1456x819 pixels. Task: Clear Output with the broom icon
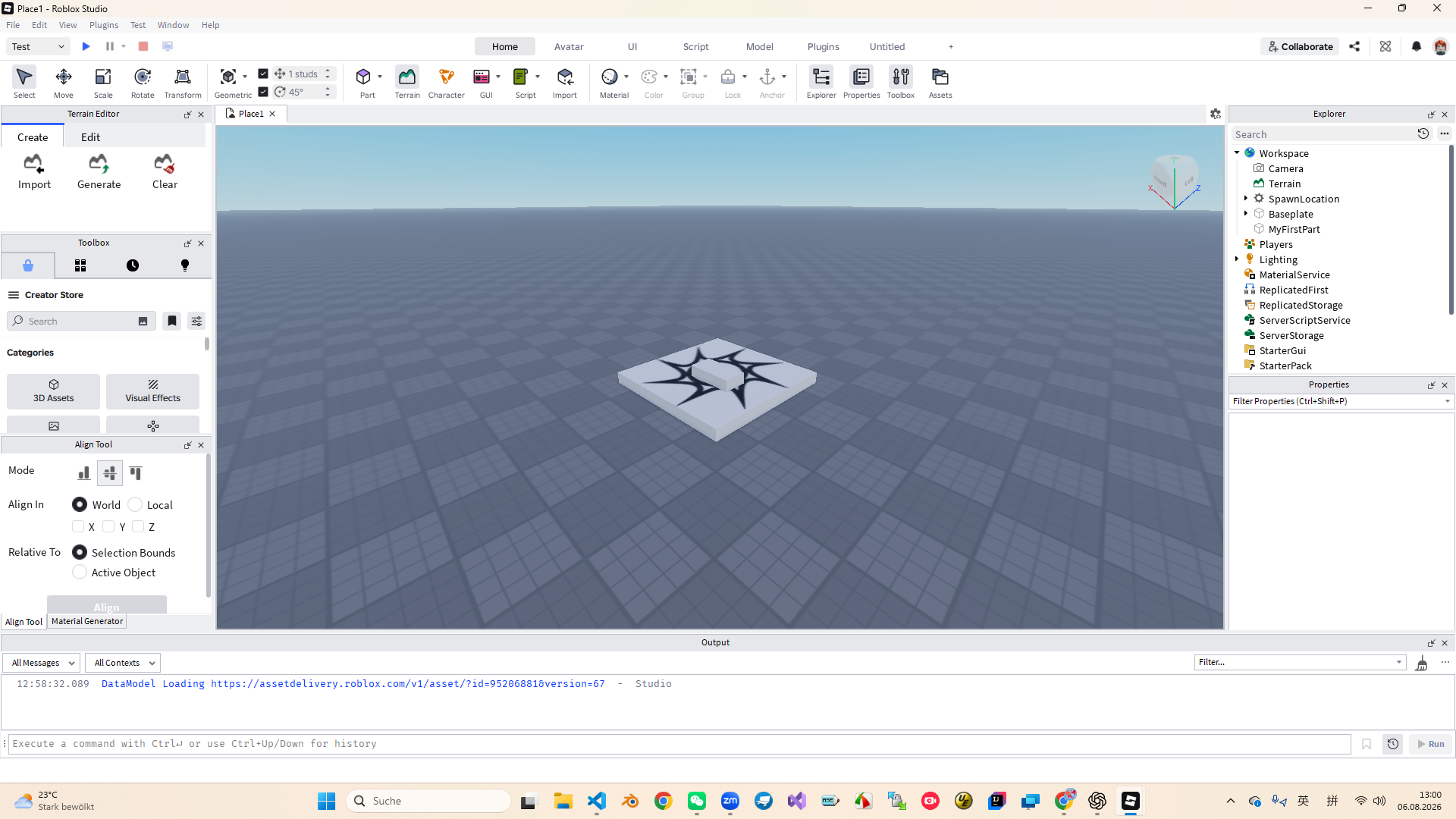[x=1422, y=664]
